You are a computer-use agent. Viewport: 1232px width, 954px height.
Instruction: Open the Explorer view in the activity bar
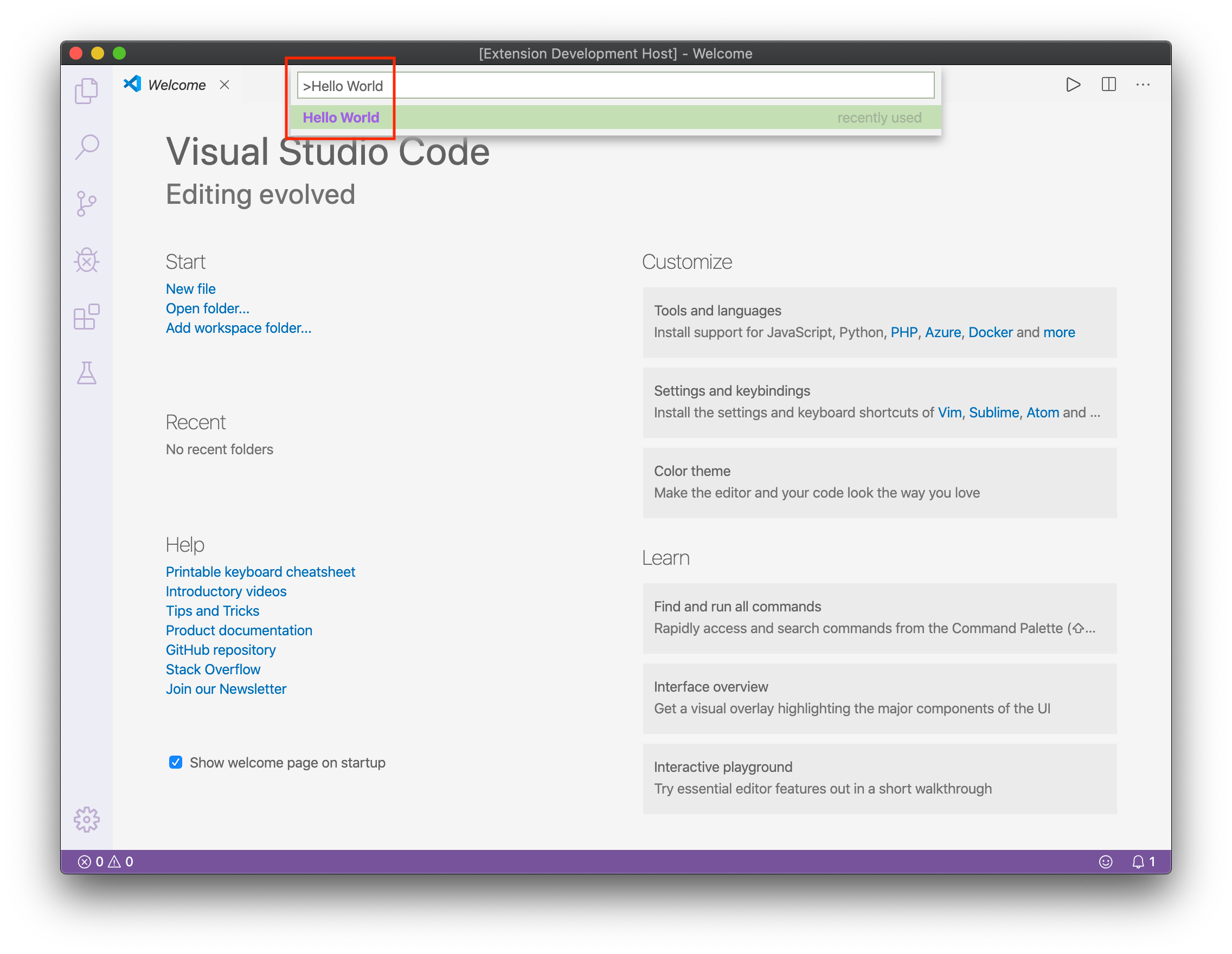click(87, 90)
